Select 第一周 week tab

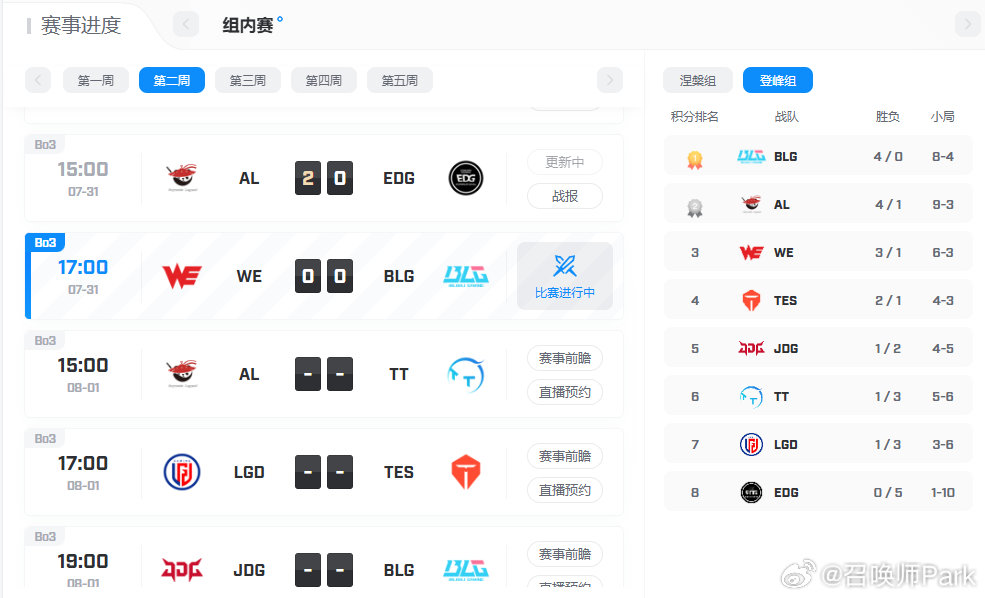click(95, 80)
